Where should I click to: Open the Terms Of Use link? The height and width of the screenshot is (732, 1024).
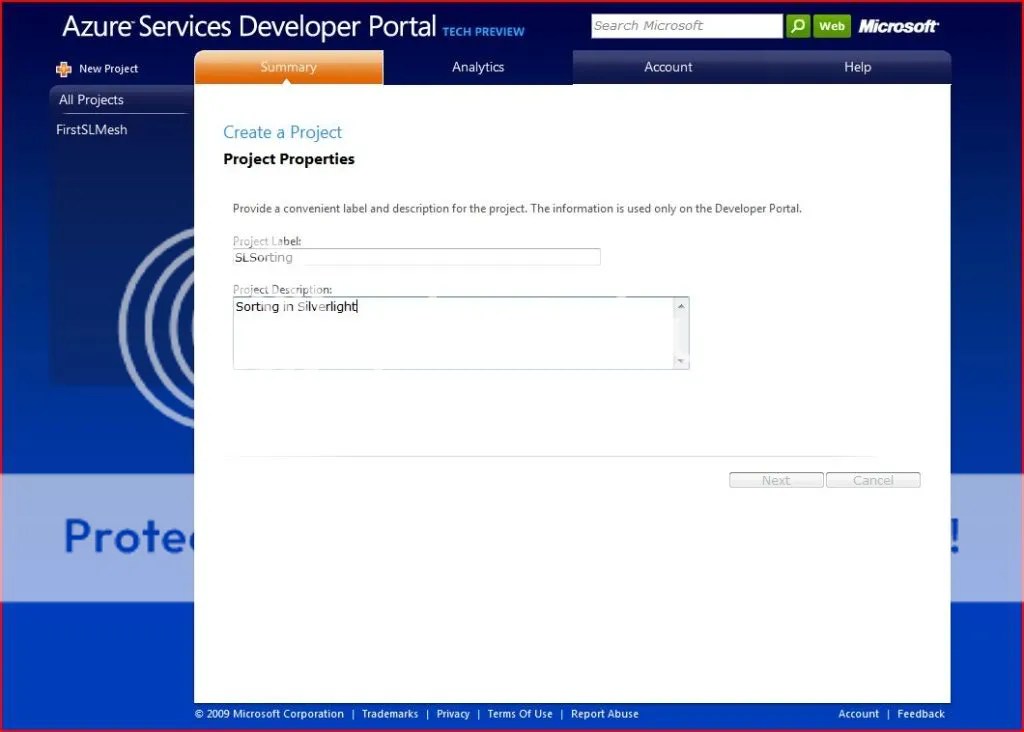[x=520, y=714]
